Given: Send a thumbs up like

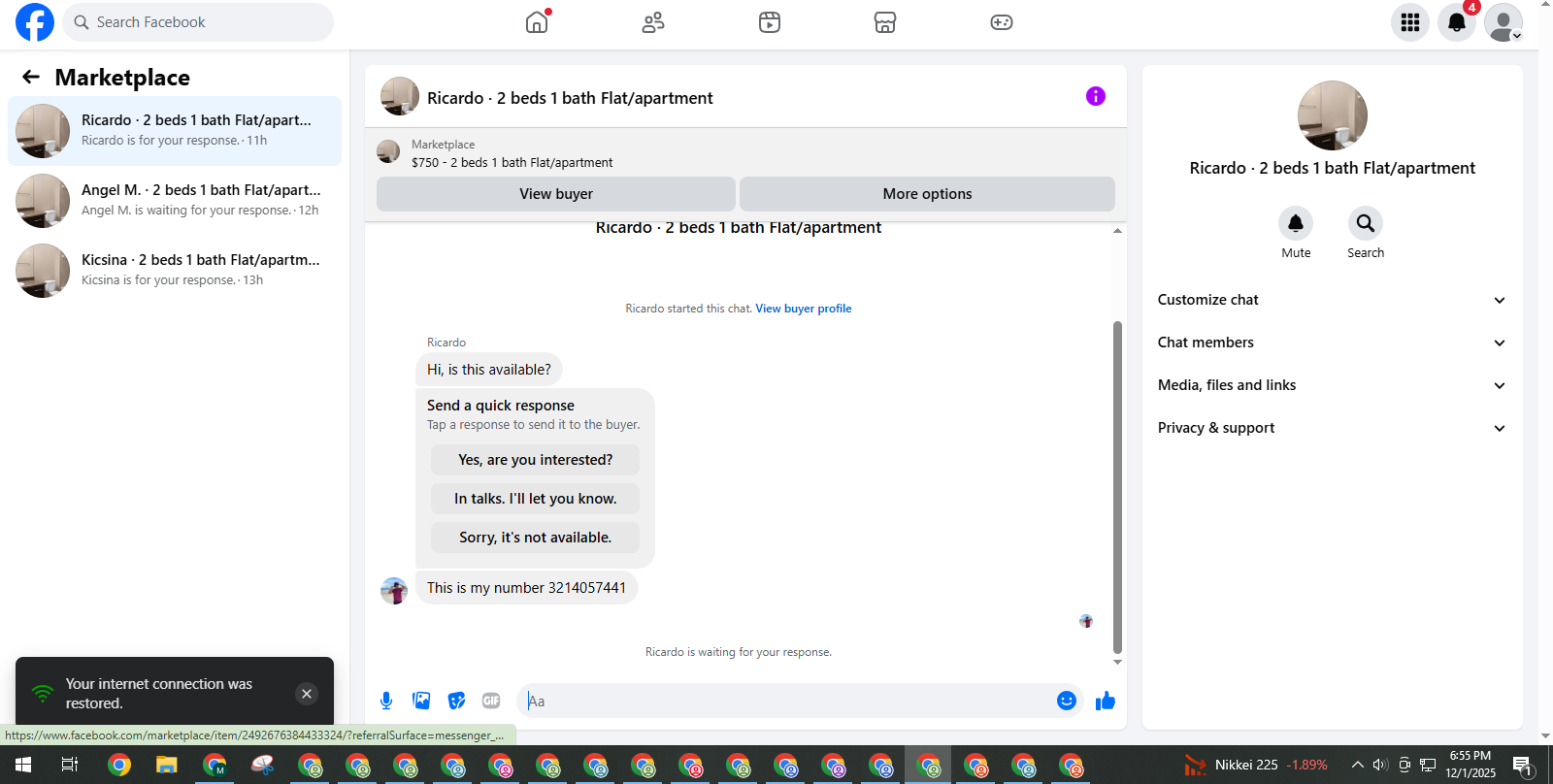Looking at the screenshot, I should click(x=1106, y=701).
